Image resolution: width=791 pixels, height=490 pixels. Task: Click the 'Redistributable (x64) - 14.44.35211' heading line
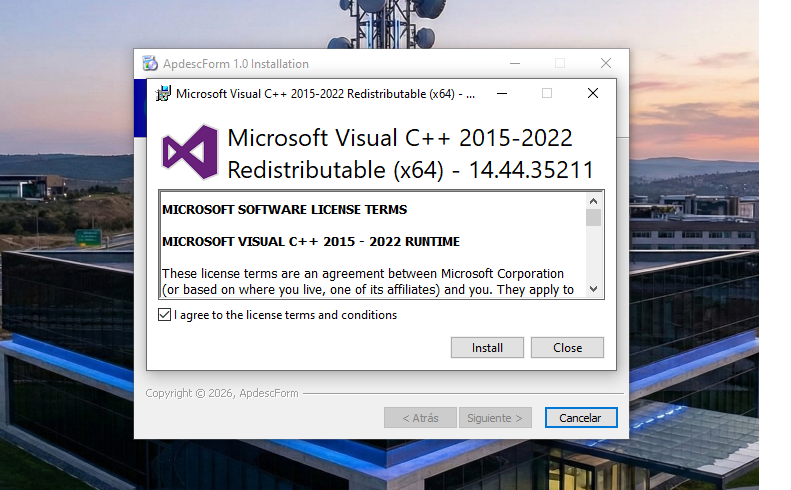[x=411, y=170]
